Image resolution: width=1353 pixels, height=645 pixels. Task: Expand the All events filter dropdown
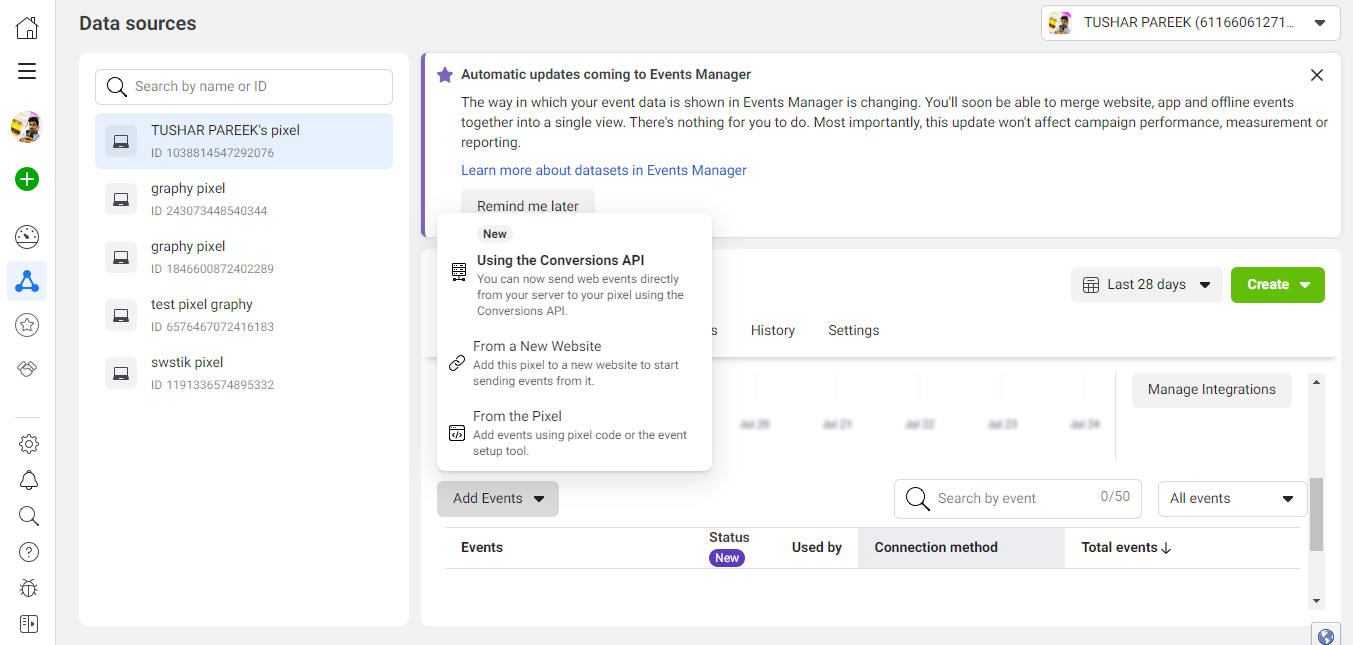(x=1231, y=499)
